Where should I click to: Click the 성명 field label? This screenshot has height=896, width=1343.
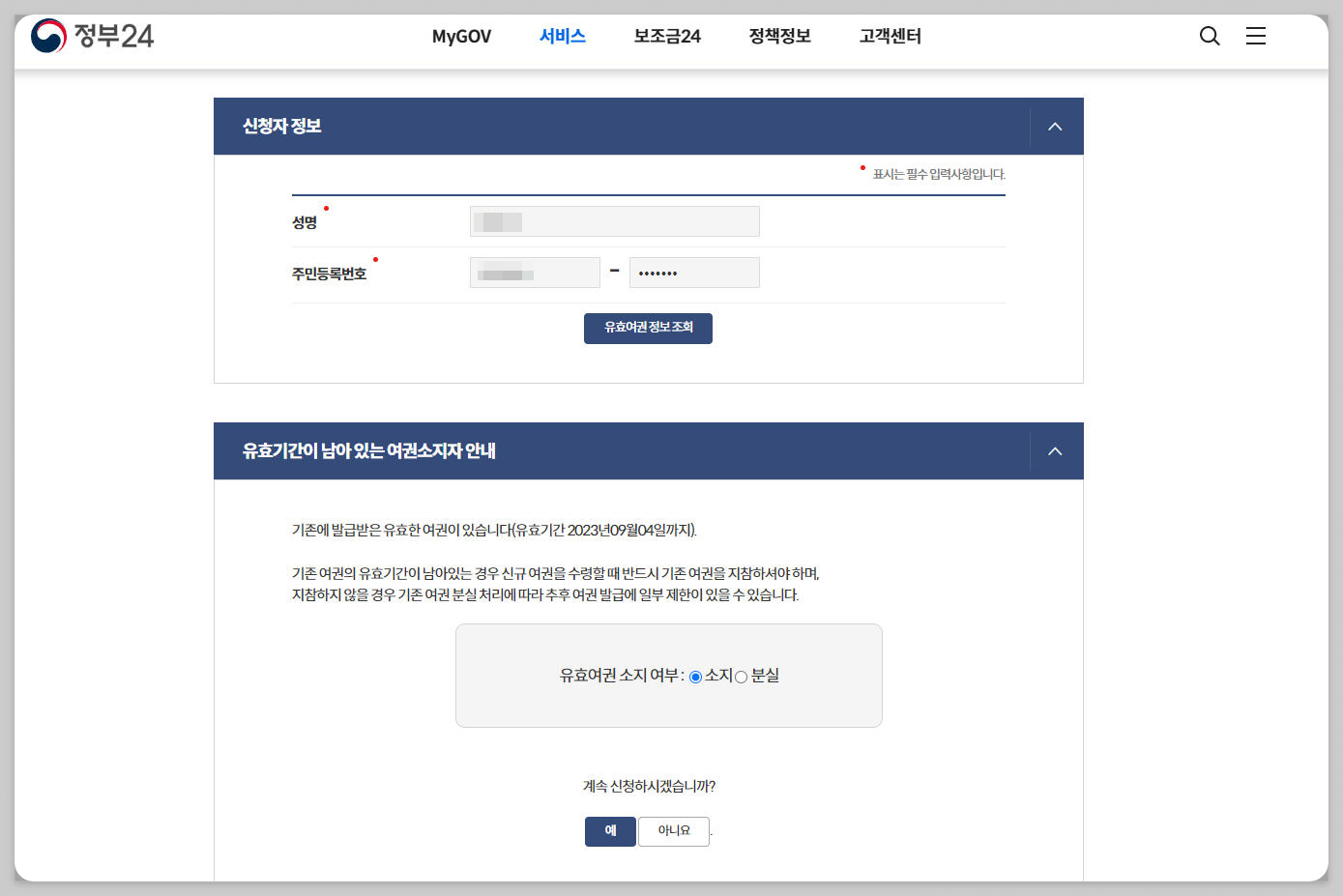(x=305, y=223)
